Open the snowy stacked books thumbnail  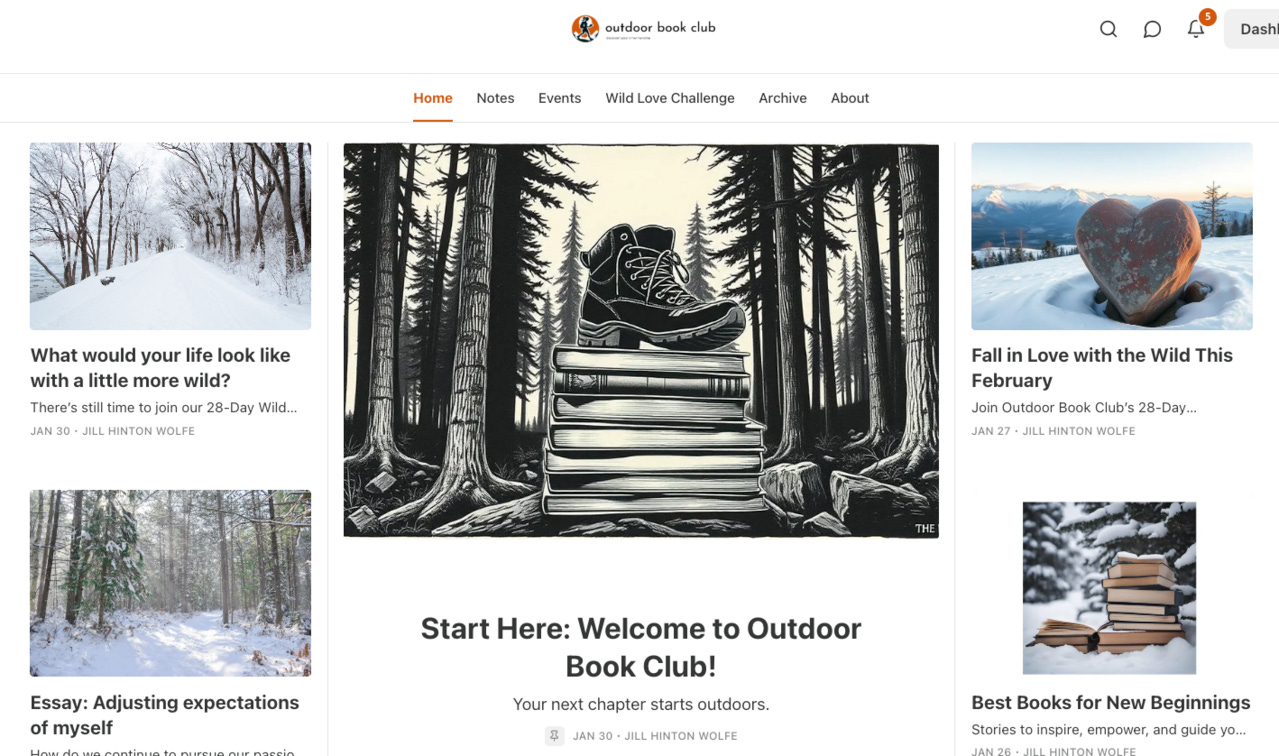click(x=1109, y=588)
